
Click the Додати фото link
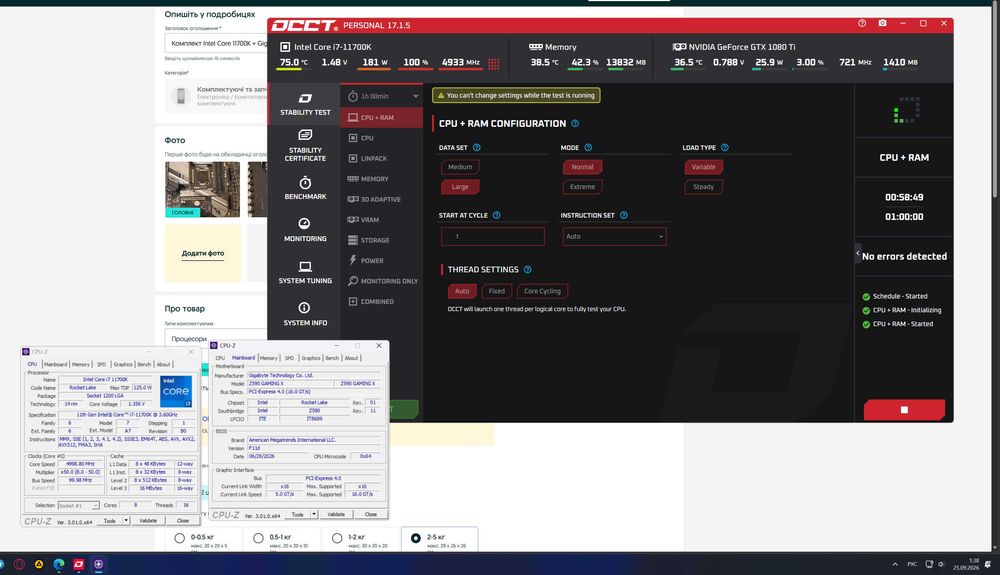pyautogui.click(x=203, y=253)
